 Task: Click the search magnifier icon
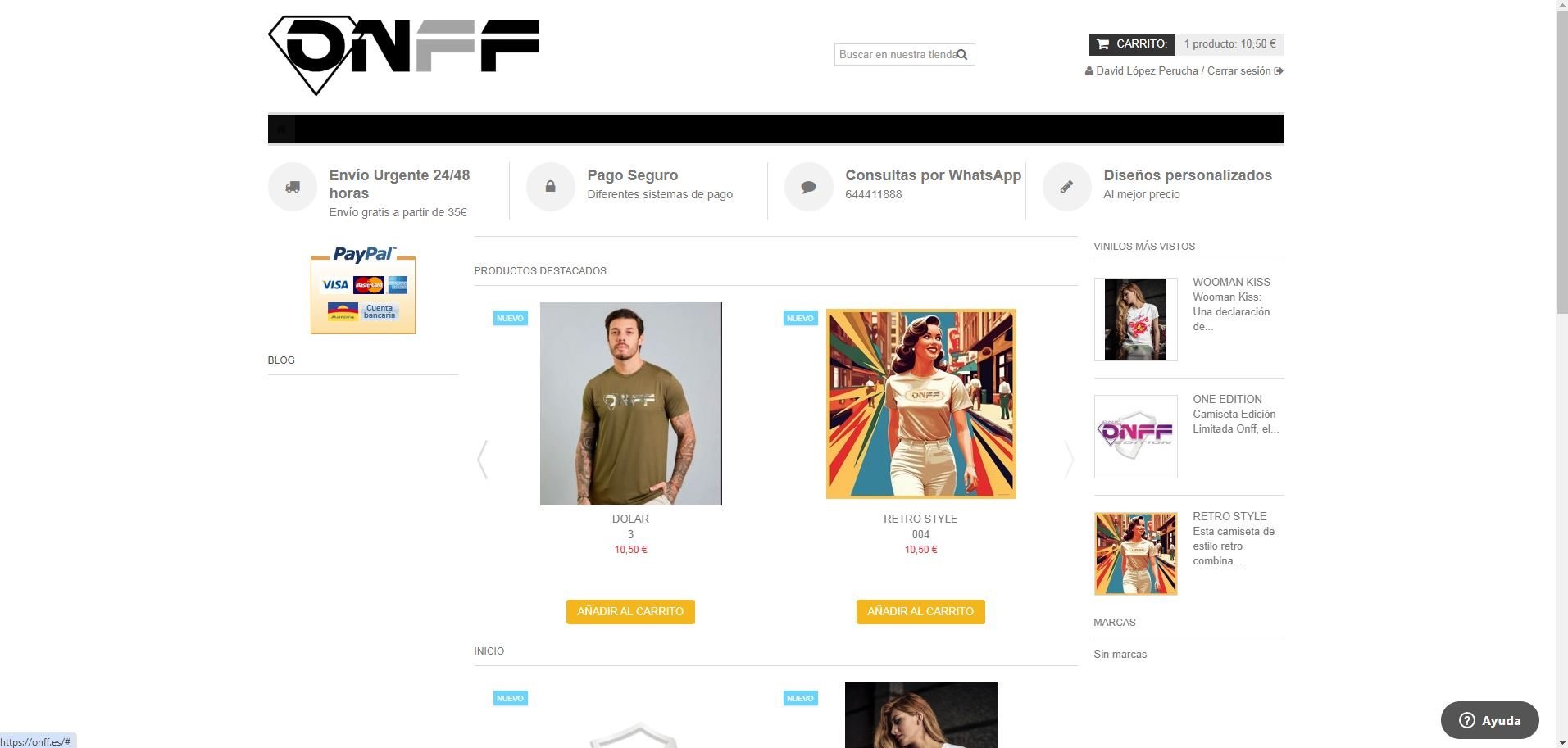point(962,55)
